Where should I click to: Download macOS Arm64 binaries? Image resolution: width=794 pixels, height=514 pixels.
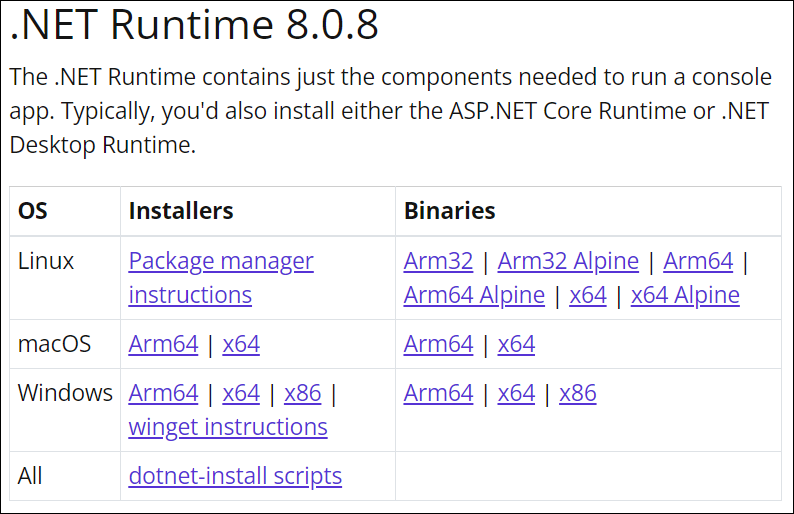click(438, 345)
